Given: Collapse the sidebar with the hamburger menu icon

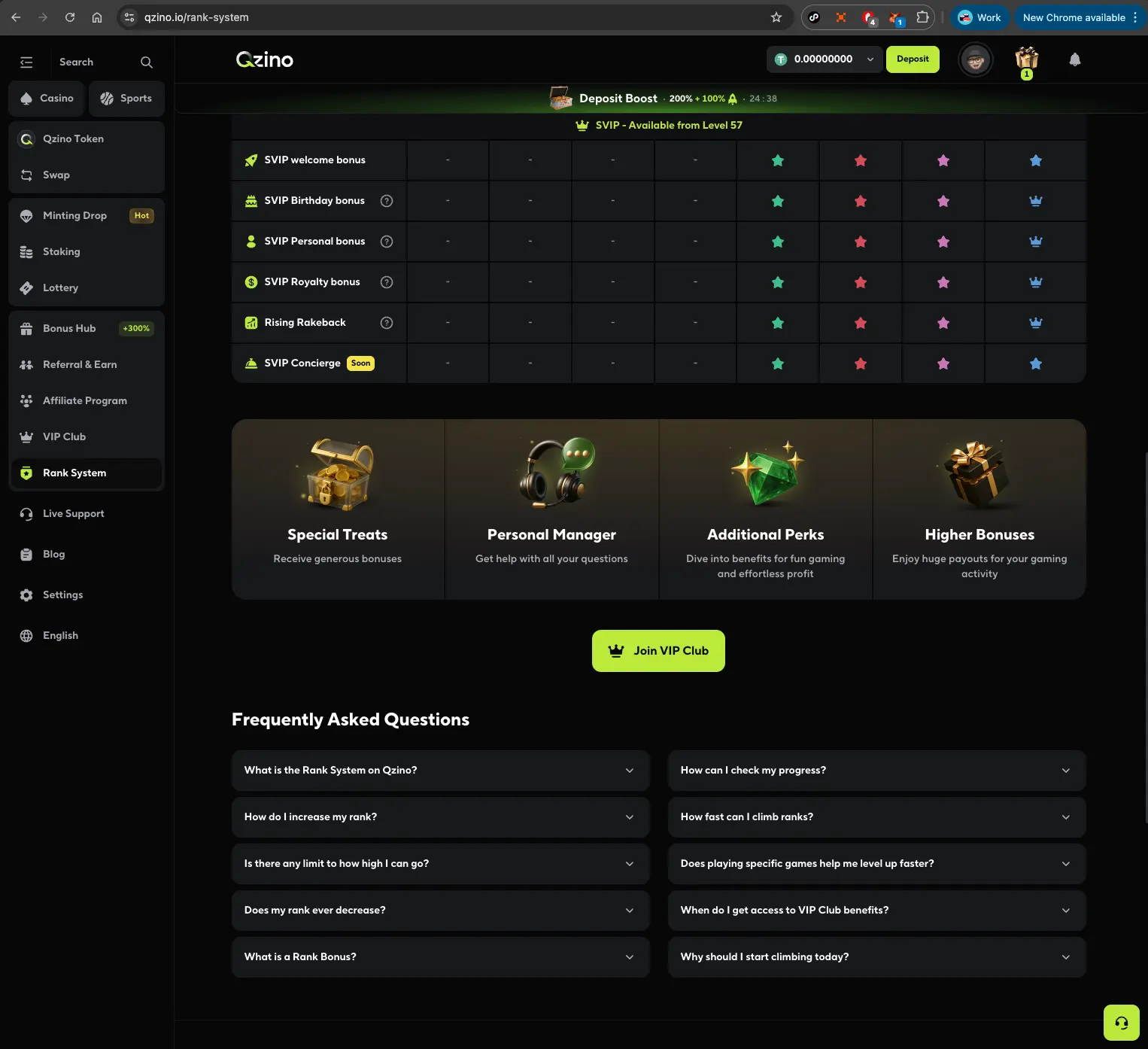Looking at the screenshot, I should click(x=26, y=62).
